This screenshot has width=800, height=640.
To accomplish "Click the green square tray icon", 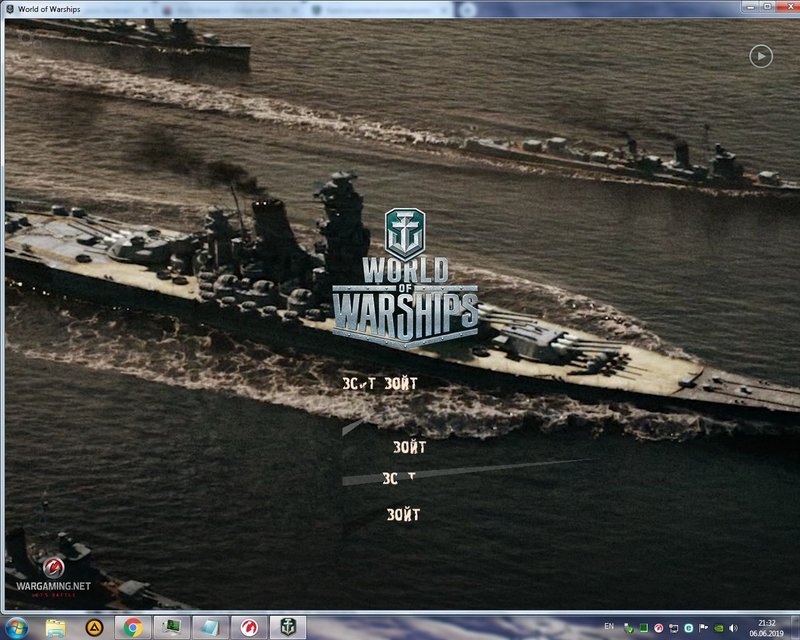I will [x=644, y=628].
